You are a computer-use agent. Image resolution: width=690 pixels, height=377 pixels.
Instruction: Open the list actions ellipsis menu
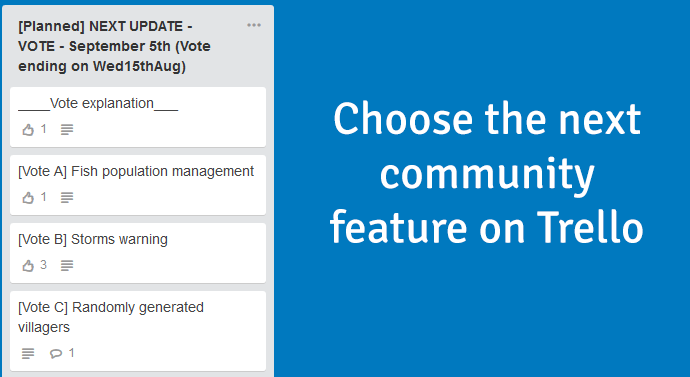coord(254,26)
